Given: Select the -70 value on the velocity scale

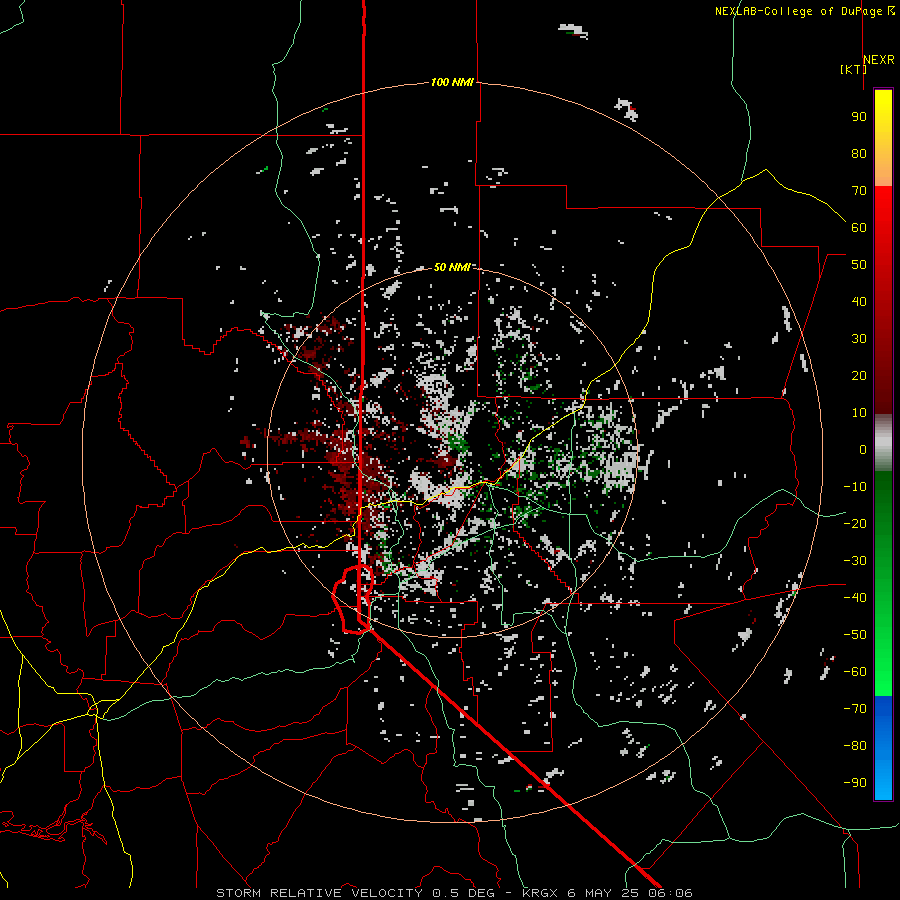Looking at the screenshot, I should click(855, 709).
